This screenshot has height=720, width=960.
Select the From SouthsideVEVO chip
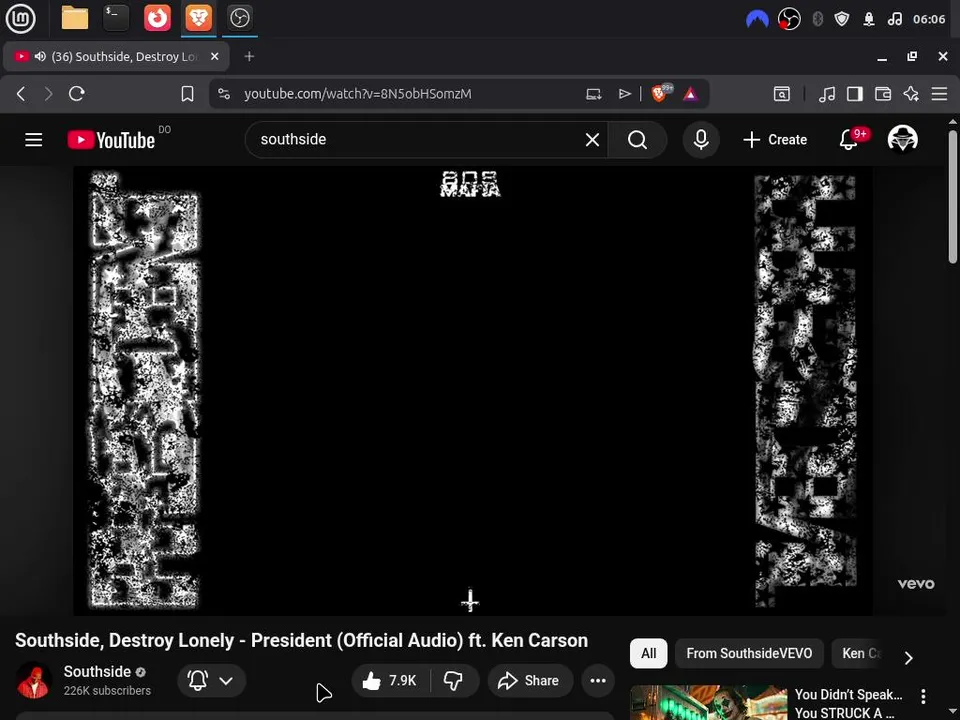pos(749,653)
